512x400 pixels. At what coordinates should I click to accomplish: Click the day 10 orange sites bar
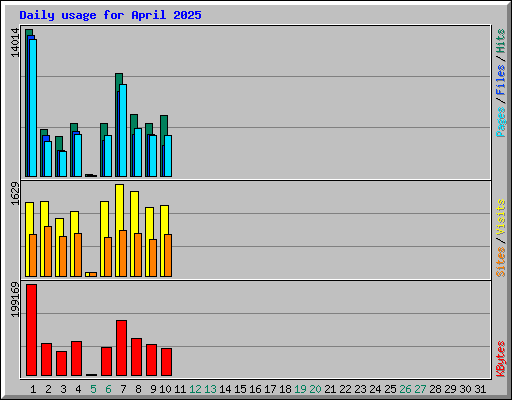[x=168, y=256]
